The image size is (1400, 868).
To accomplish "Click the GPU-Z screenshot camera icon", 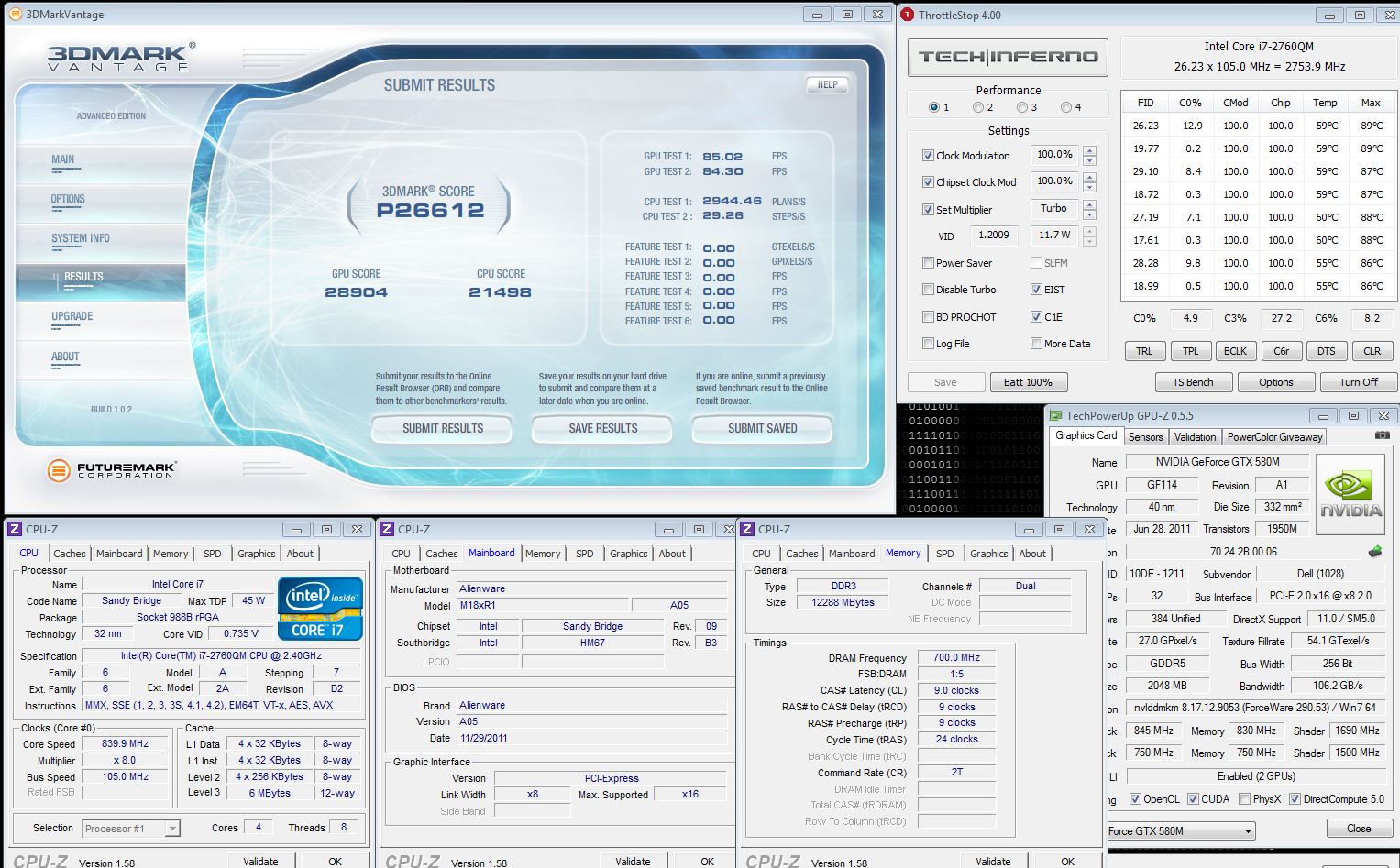I will pos(1382,436).
